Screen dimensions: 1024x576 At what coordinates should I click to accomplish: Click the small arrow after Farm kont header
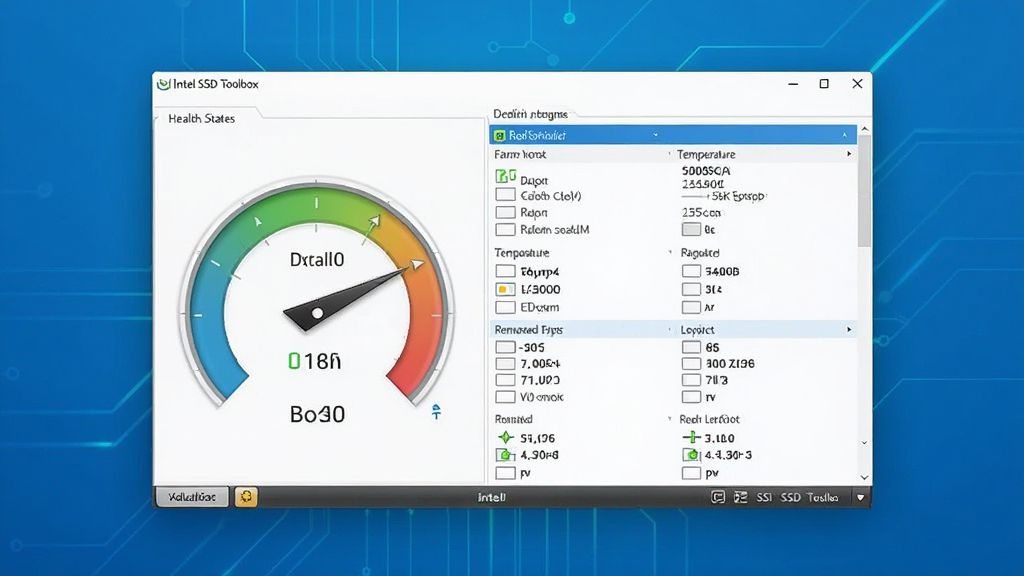669,154
